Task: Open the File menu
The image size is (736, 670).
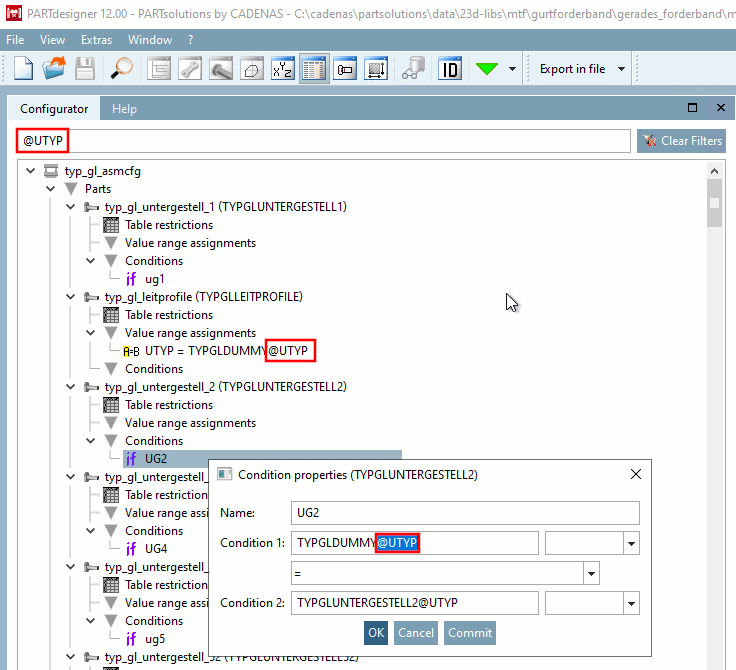Action: point(15,40)
